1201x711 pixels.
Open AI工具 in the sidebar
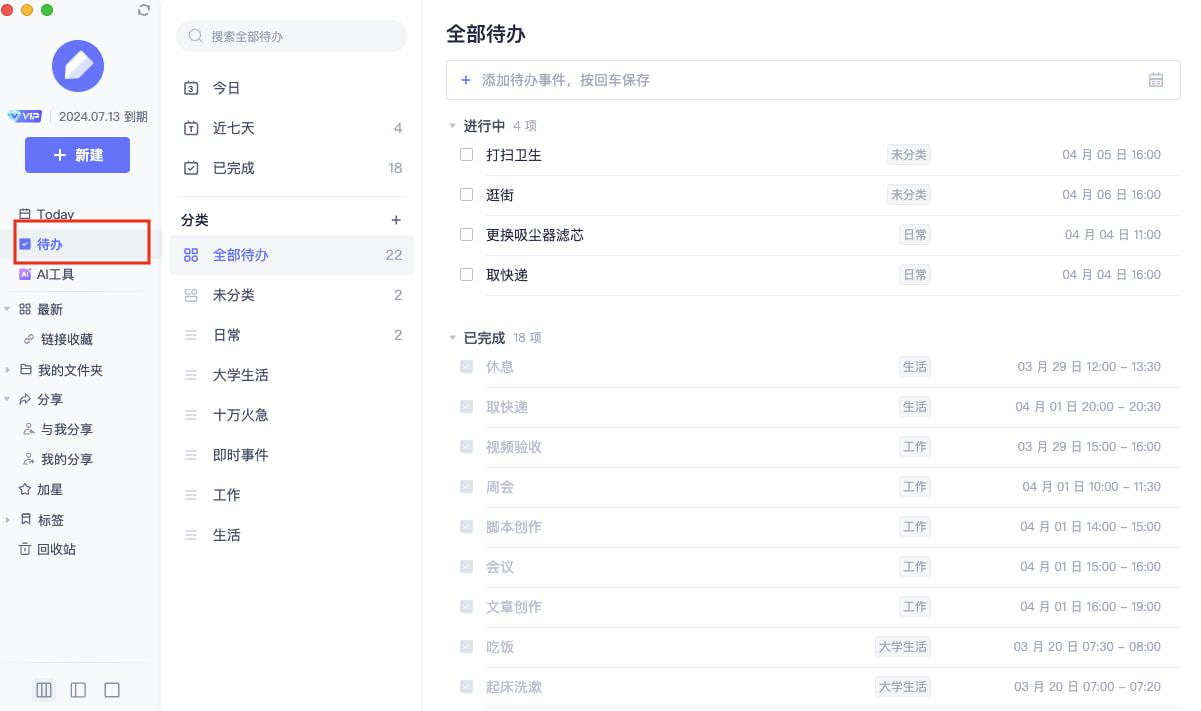point(55,274)
